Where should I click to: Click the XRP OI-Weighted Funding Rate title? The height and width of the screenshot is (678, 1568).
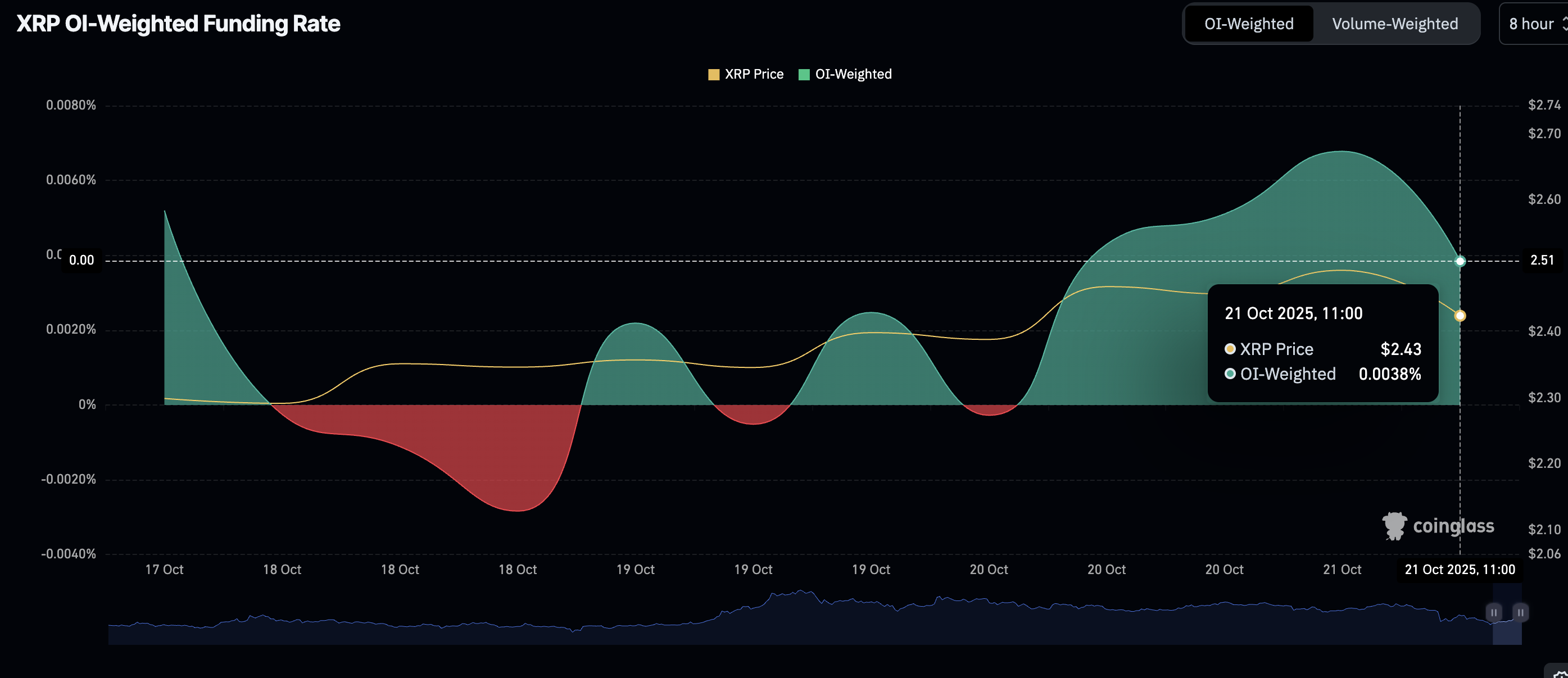(x=178, y=24)
